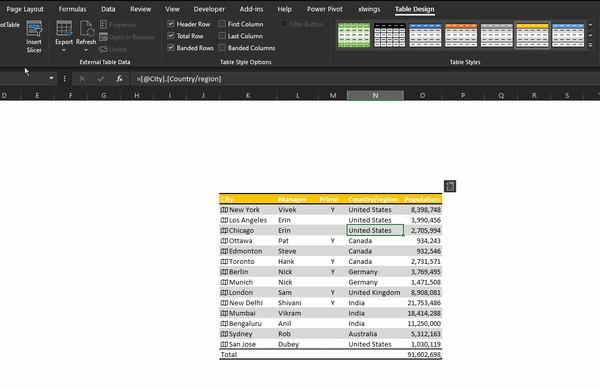Viewport: 600px width, 388px height.
Task: Click the map icon beside London
Action: [x=224, y=292]
